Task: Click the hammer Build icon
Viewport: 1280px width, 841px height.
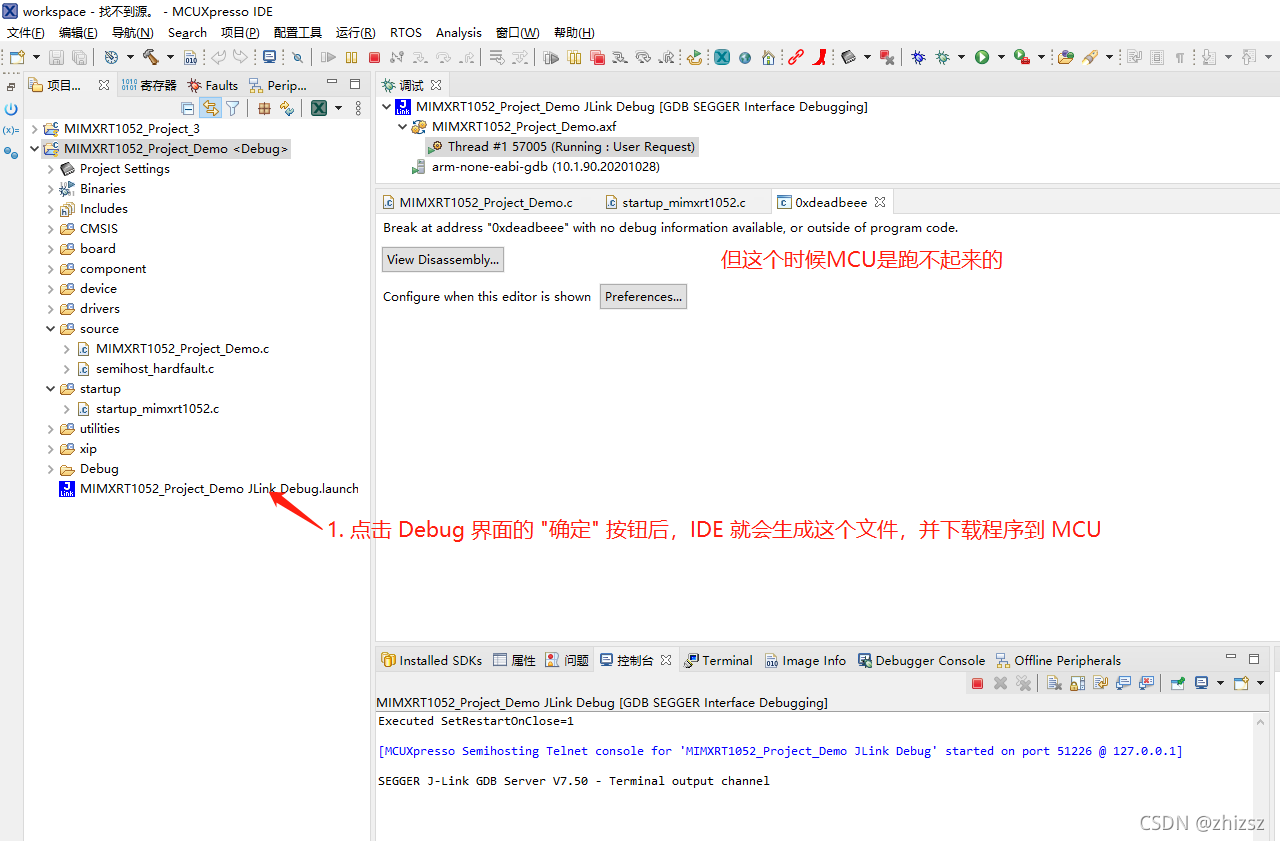Action: click(150, 57)
